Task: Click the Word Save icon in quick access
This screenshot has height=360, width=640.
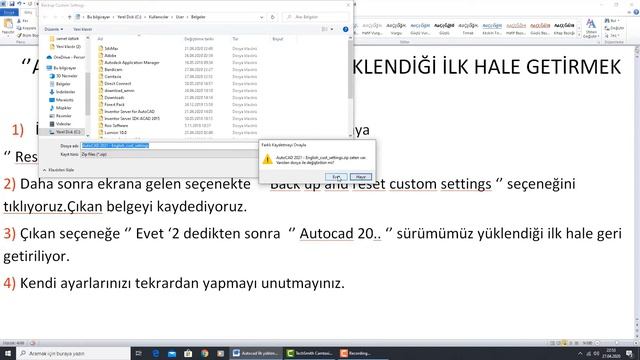Action: click(11, 4)
